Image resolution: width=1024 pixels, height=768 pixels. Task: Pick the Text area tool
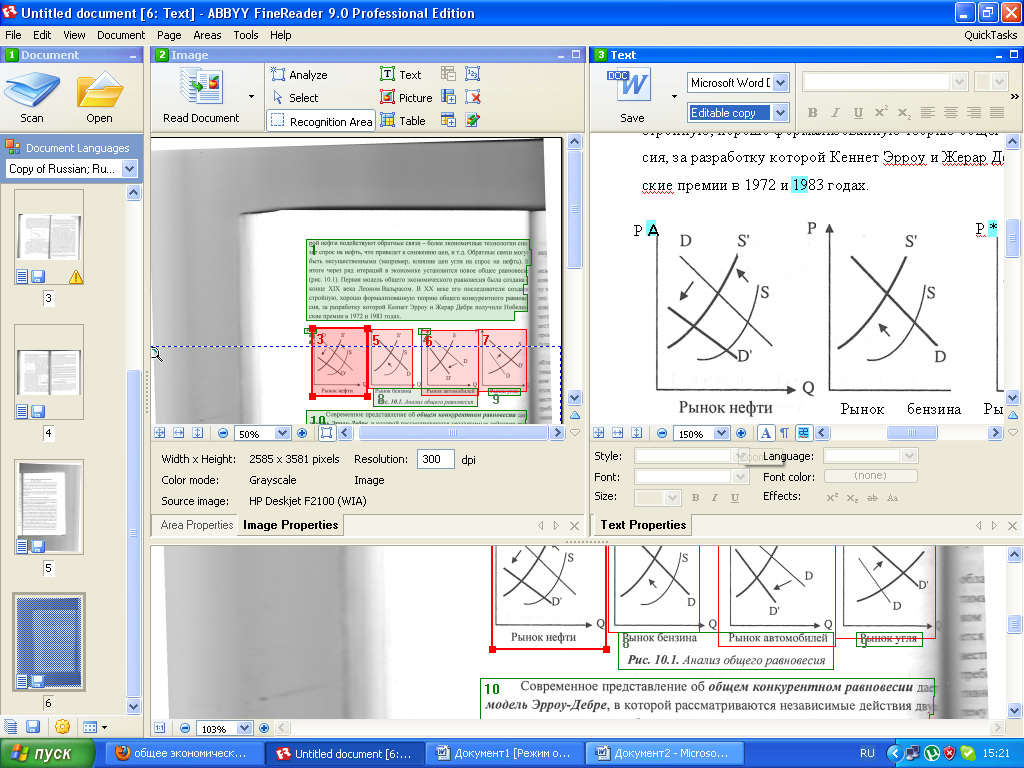tap(401, 74)
